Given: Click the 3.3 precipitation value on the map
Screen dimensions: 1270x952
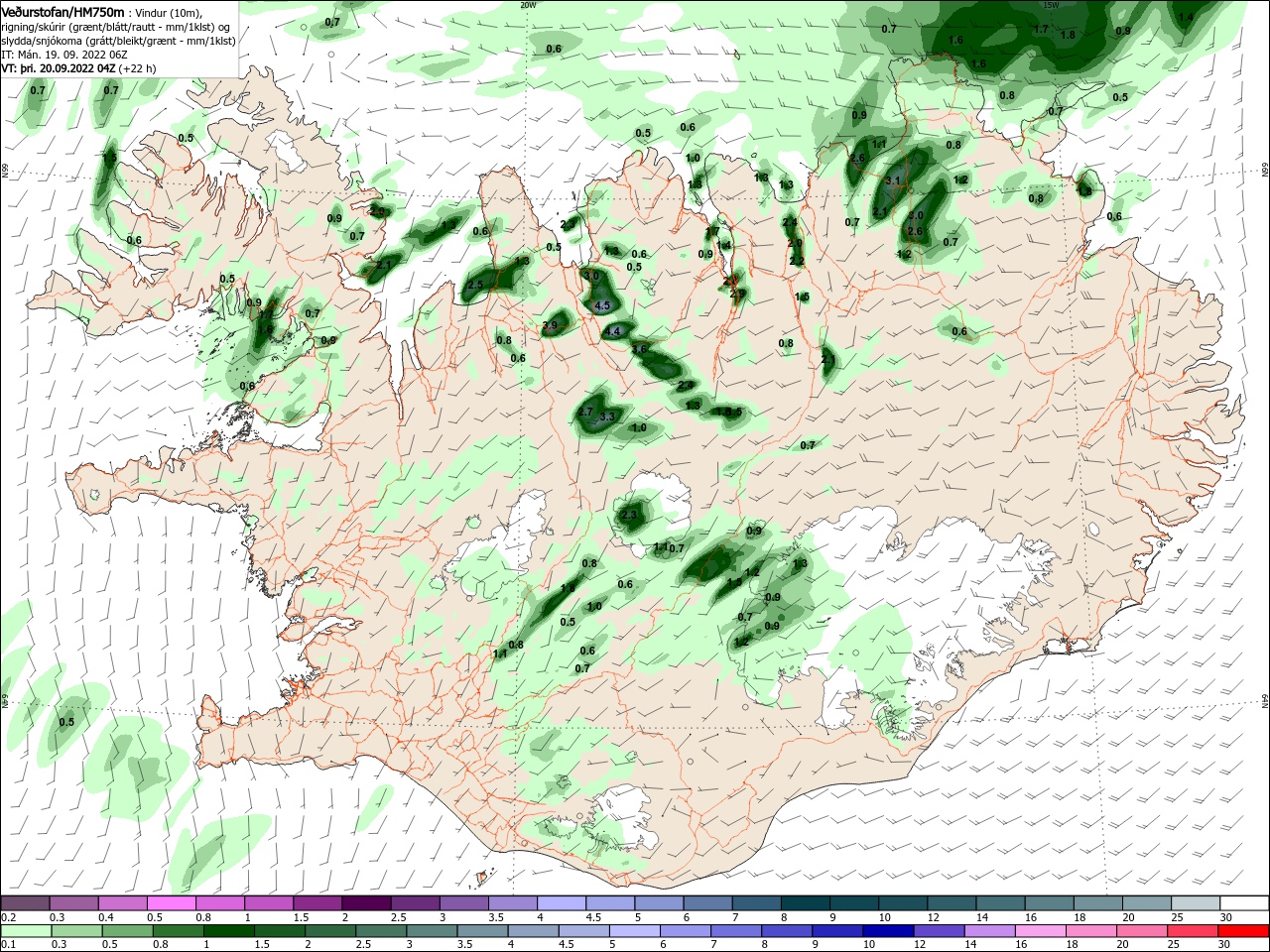Looking at the screenshot, I should coord(607,416).
